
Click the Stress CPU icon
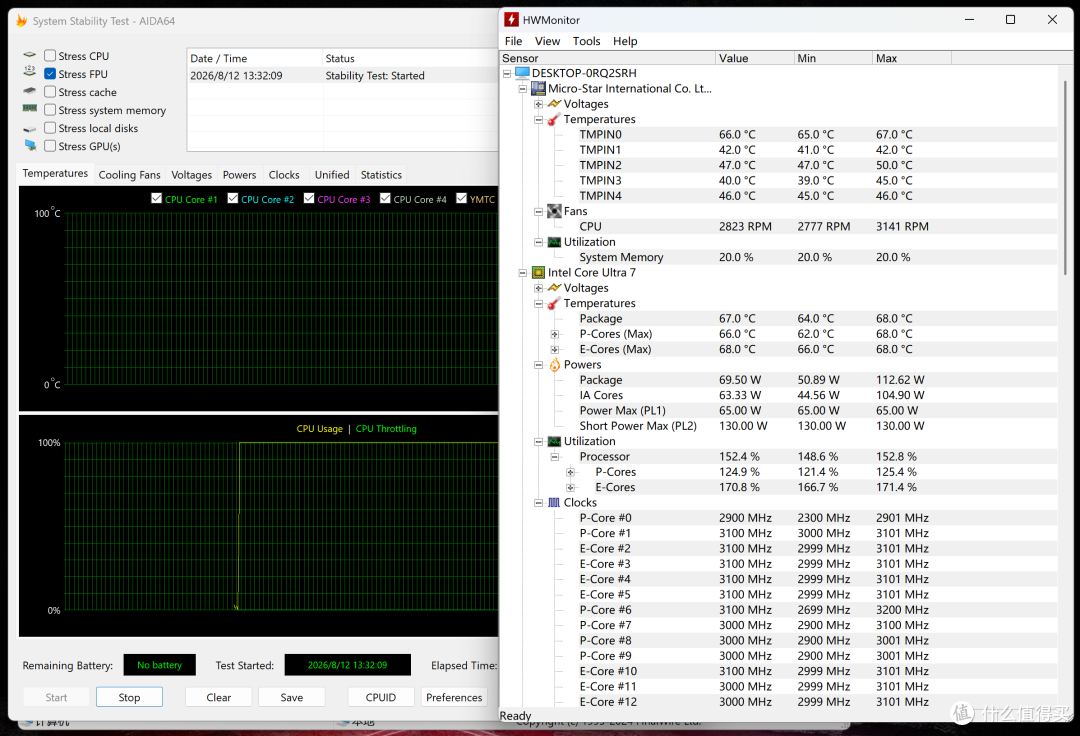coord(30,55)
